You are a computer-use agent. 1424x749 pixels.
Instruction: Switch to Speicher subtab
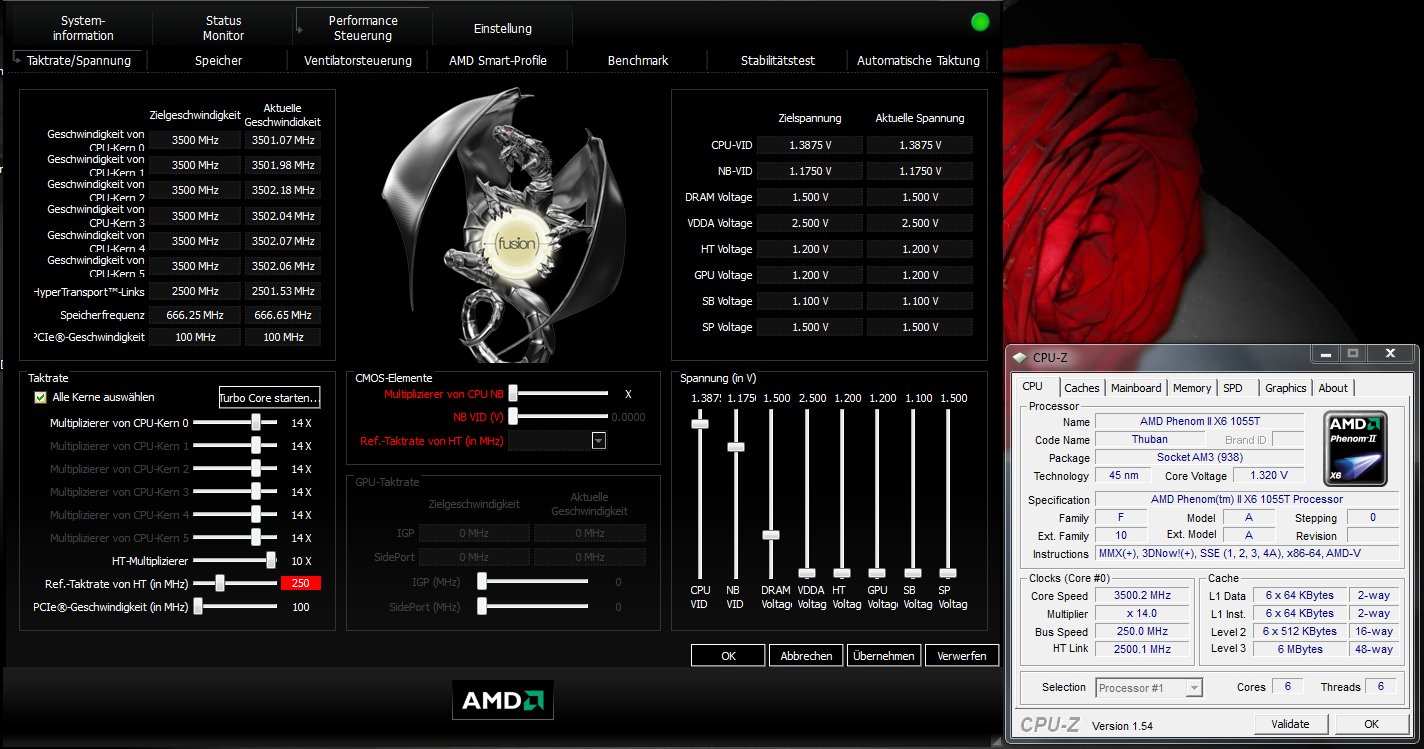[218, 61]
